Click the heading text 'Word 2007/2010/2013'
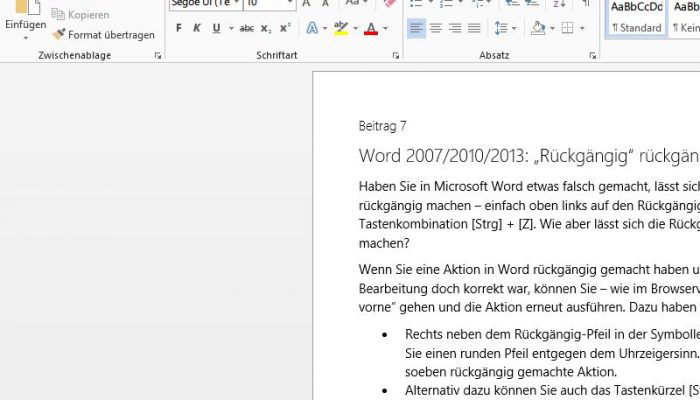 [444, 156]
